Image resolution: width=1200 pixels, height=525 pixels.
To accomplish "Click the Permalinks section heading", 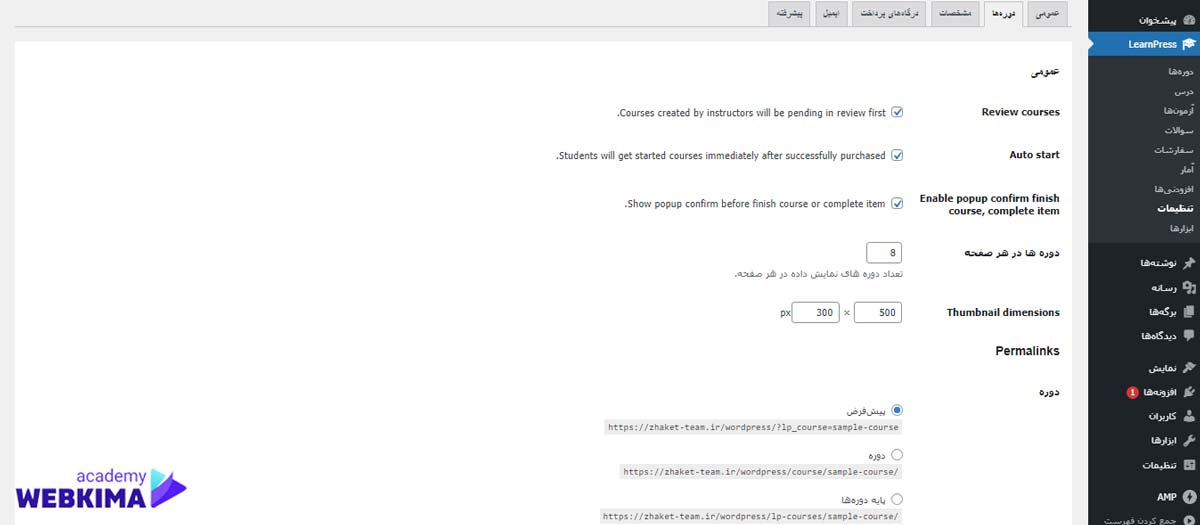I will 1027,351.
